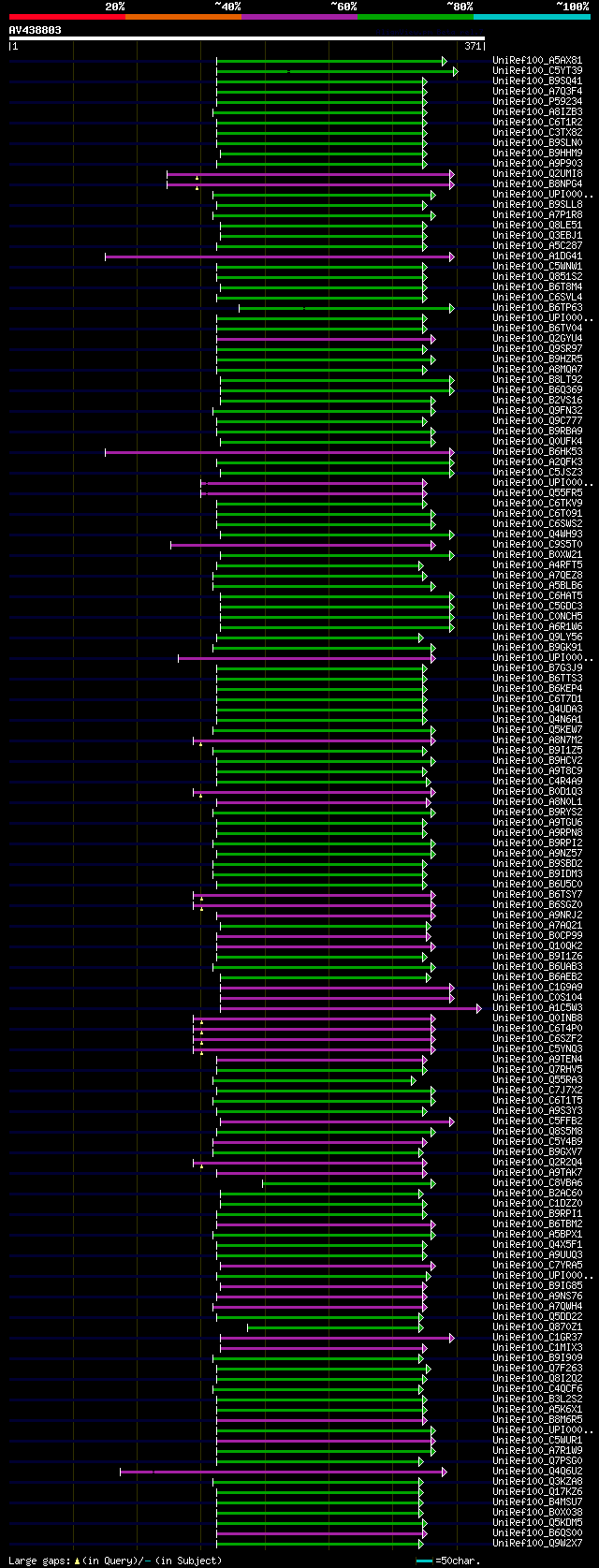Open hit UniRef100_A5AX81

tap(537, 61)
